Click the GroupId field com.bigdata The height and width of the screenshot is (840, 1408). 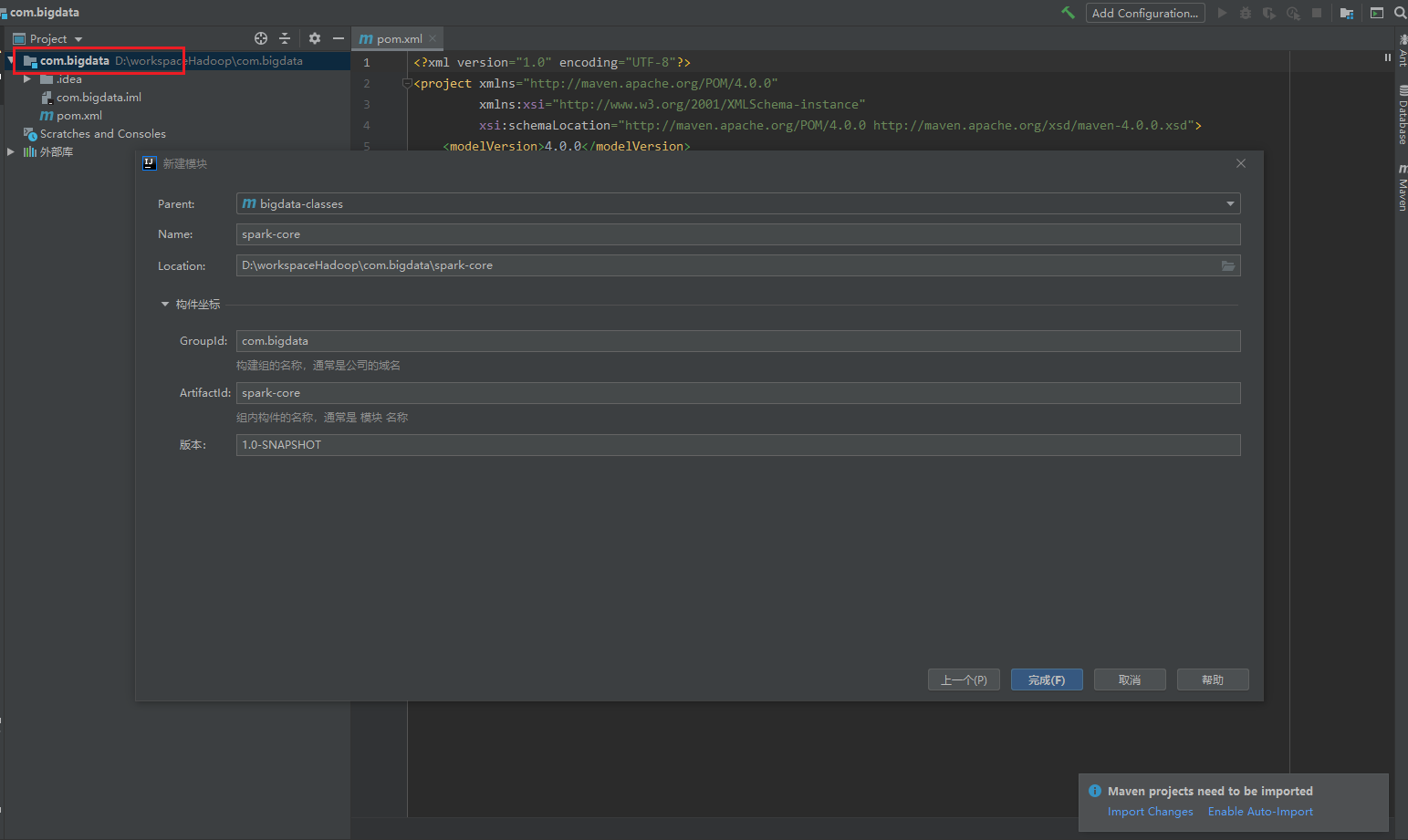click(738, 341)
